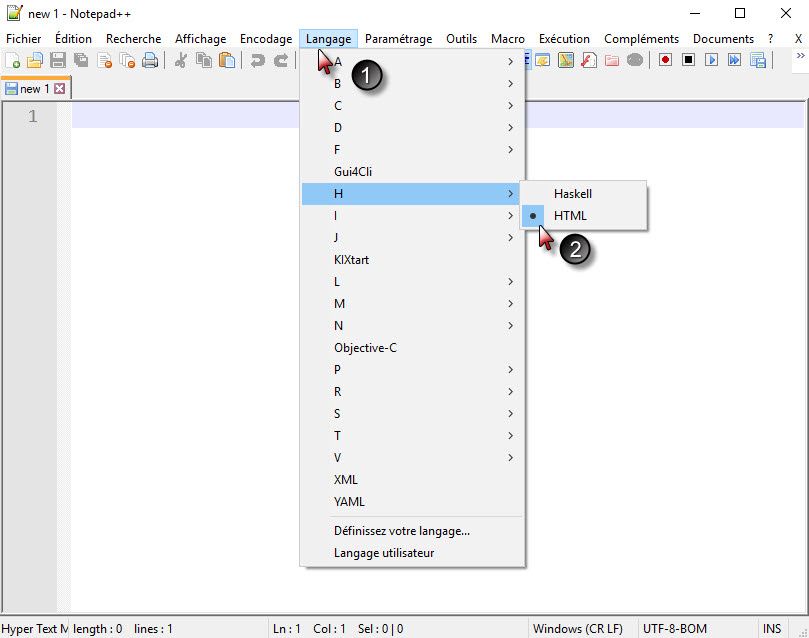Expand the J languages submenu
The width and height of the screenshot is (809, 638).
coord(413,238)
